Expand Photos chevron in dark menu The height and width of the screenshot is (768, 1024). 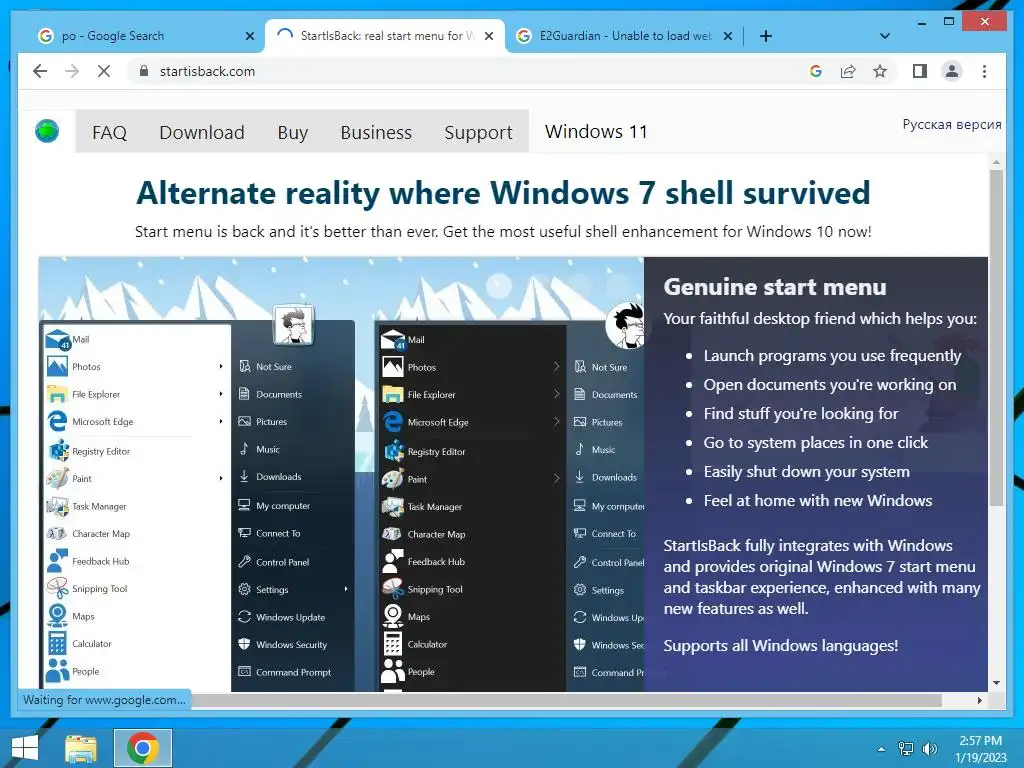pos(556,367)
